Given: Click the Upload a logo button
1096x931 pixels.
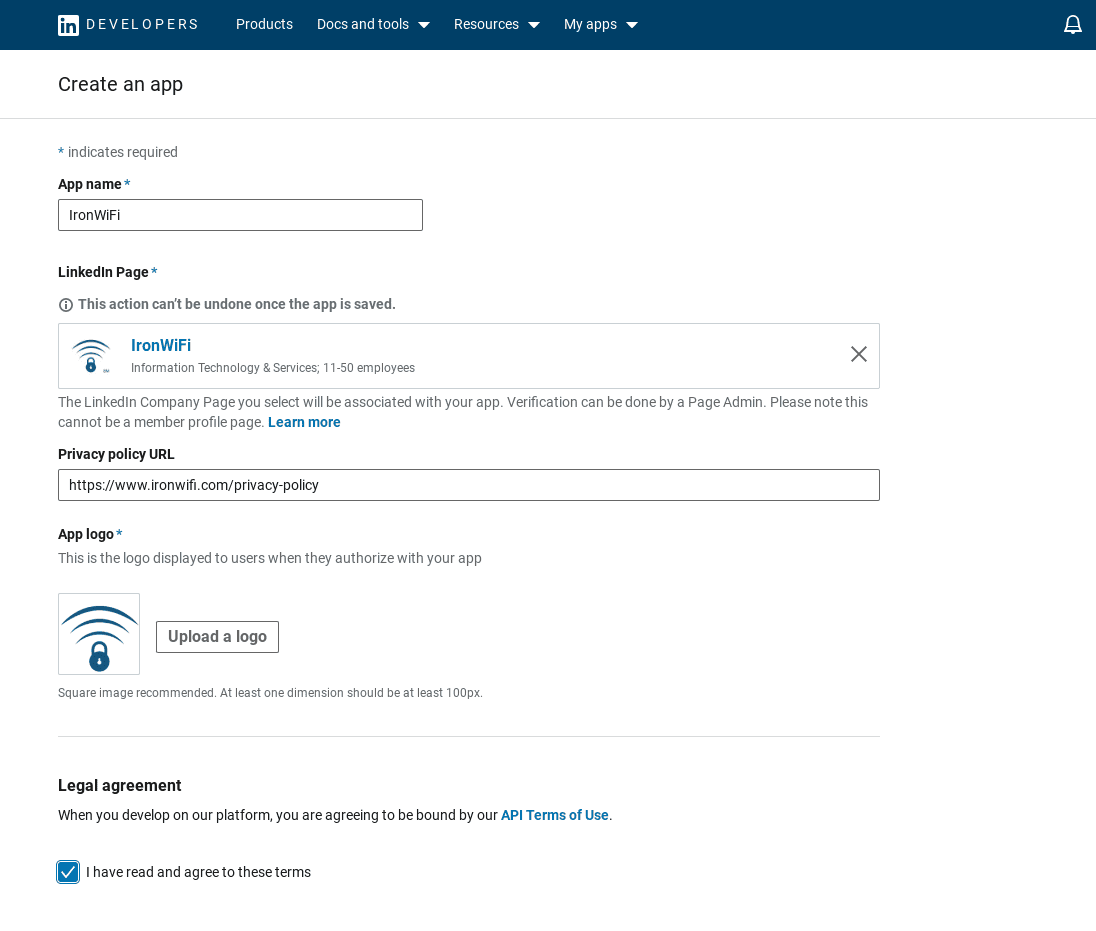Looking at the screenshot, I should pyautogui.click(x=217, y=637).
